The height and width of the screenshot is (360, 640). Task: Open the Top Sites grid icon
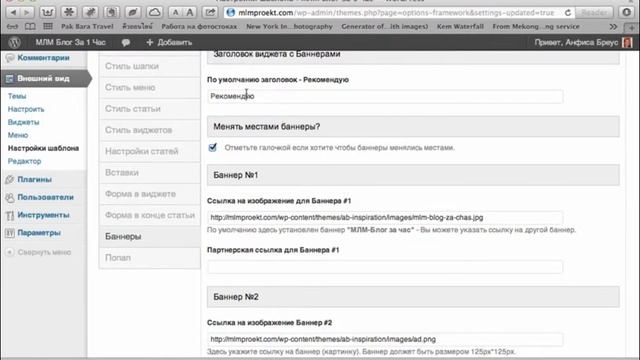tap(48, 27)
